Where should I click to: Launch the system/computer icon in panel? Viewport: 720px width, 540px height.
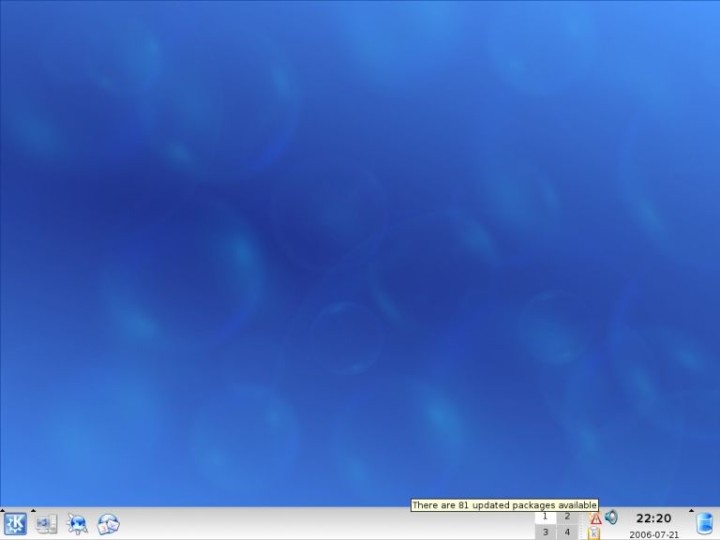tap(46, 524)
